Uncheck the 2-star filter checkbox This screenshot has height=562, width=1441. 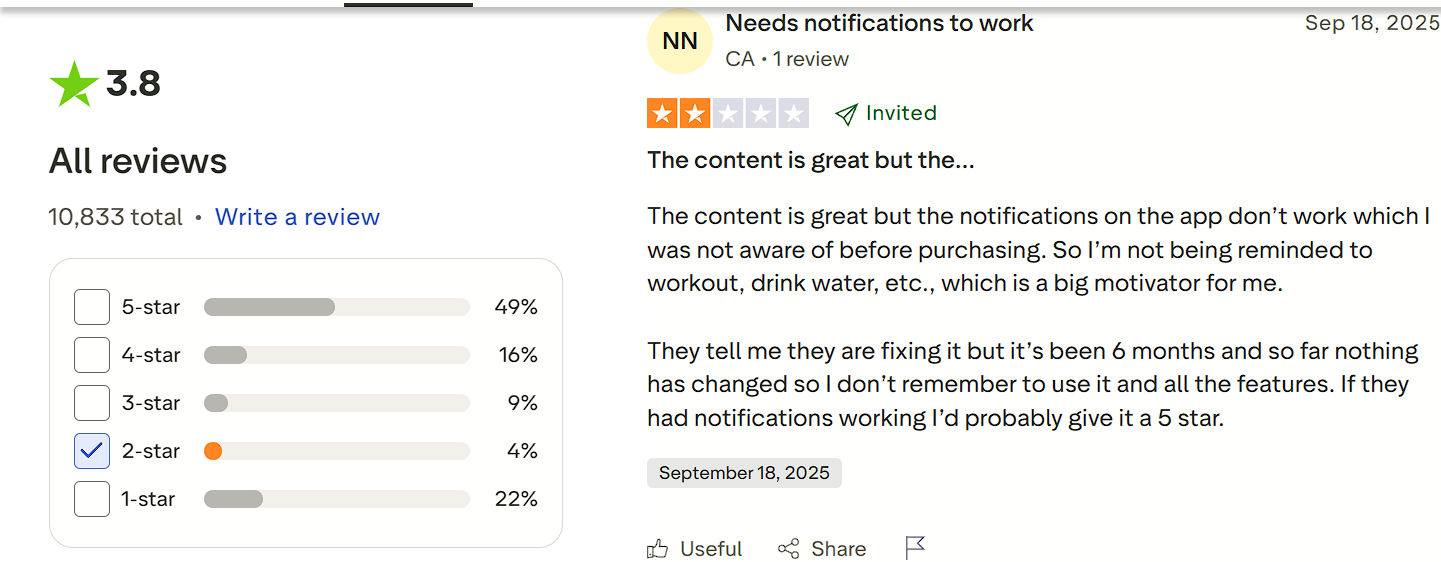[92, 451]
